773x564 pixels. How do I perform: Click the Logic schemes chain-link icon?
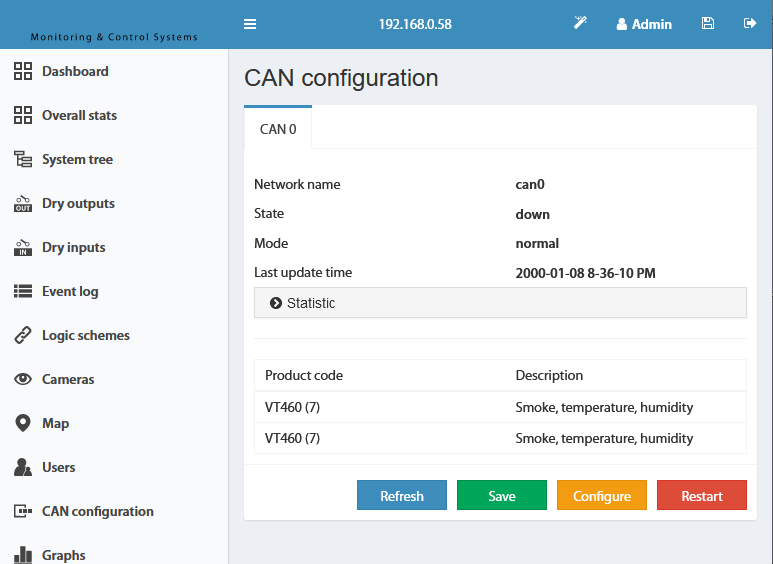[x=23, y=335]
